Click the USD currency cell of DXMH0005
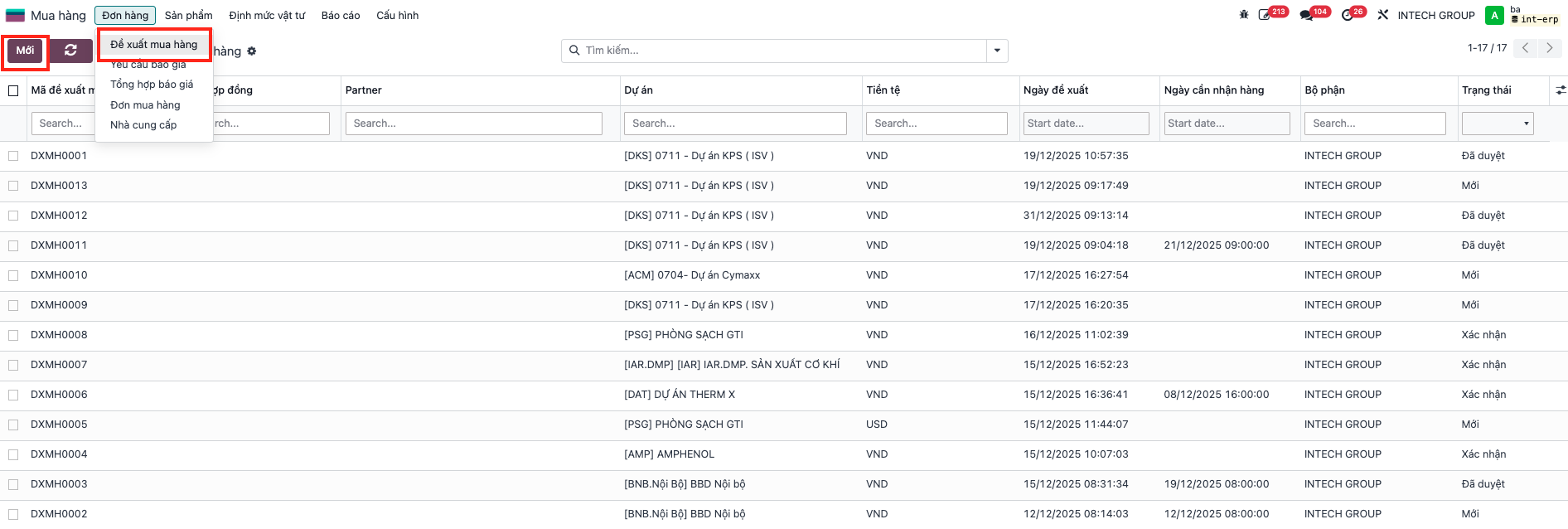The width and height of the screenshot is (1568, 529). pos(877,425)
